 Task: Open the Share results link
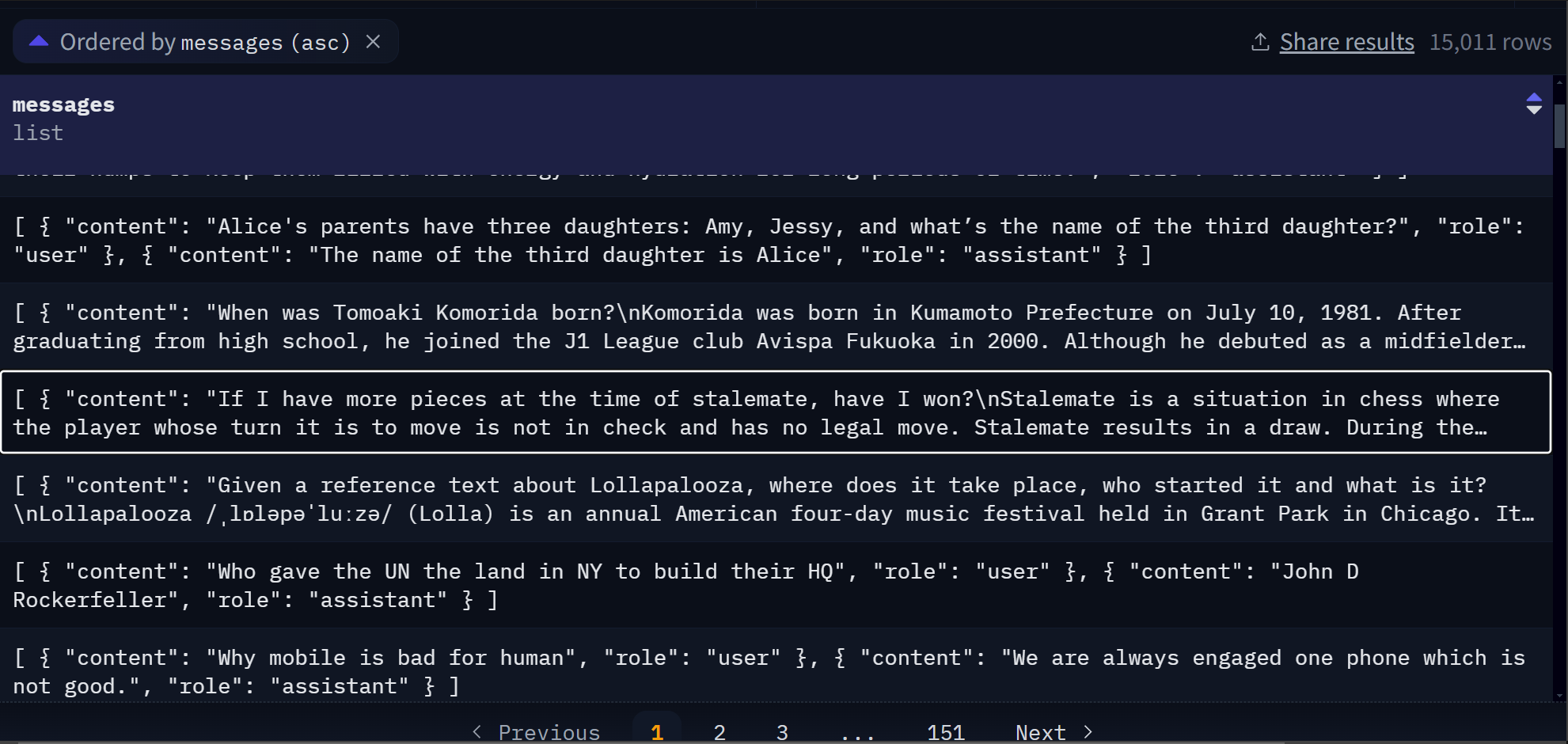click(x=1346, y=42)
